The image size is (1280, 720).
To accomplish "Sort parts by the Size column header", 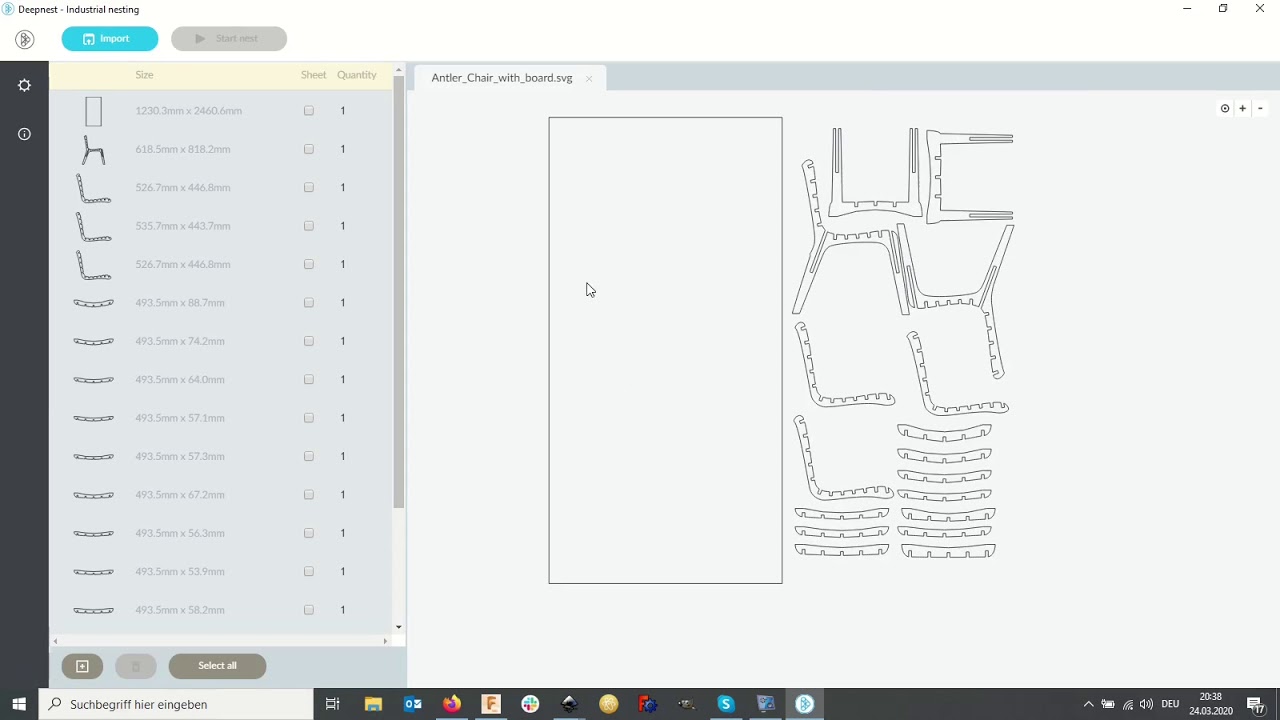I will [144, 75].
